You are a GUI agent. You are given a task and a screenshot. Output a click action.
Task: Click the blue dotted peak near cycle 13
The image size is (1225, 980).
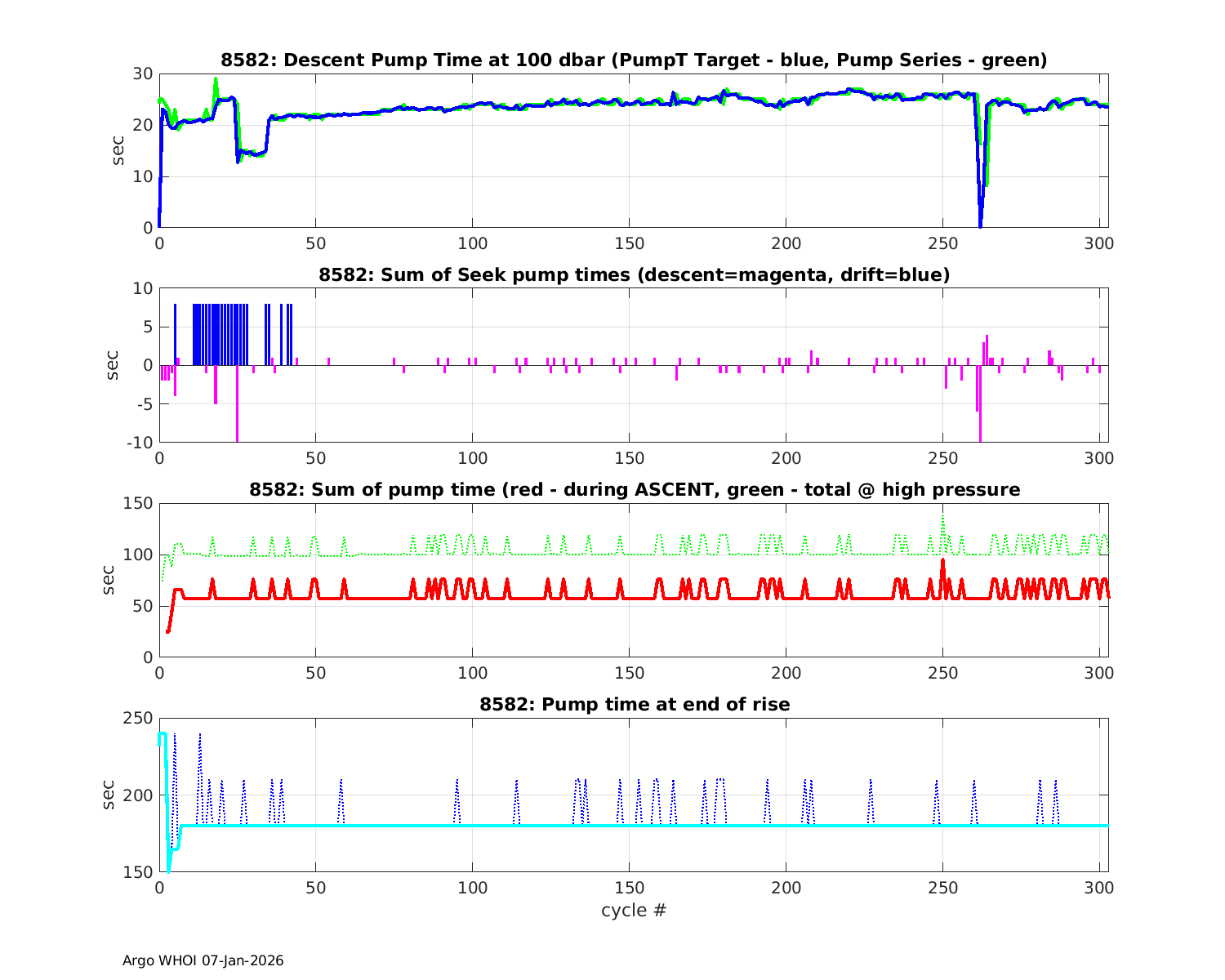pyautogui.click(x=199, y=736)
